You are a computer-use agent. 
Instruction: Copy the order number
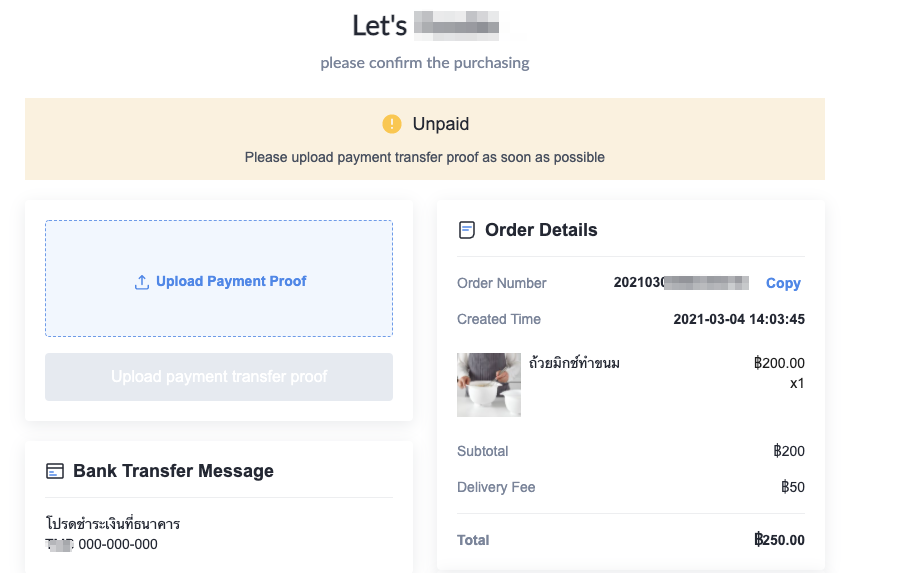(783, 283)
